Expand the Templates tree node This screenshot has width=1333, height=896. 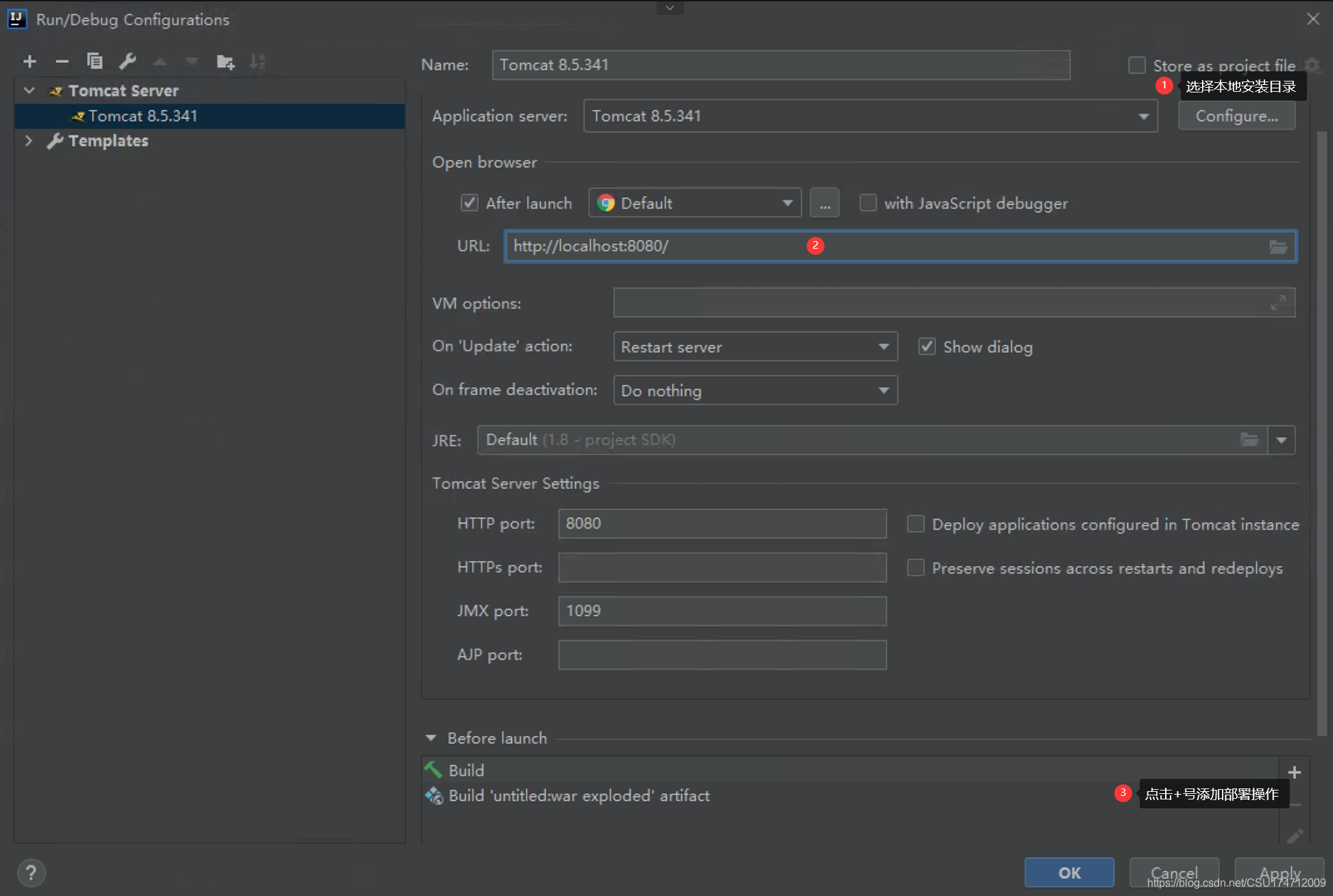click(x=29, y=140)
